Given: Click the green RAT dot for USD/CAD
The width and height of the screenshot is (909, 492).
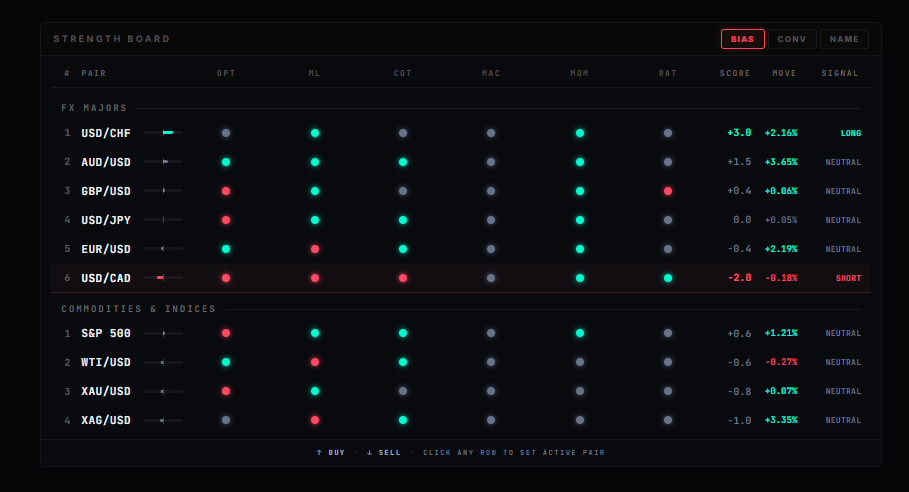Looking at the screenshot, I should (x=668, y=278).
